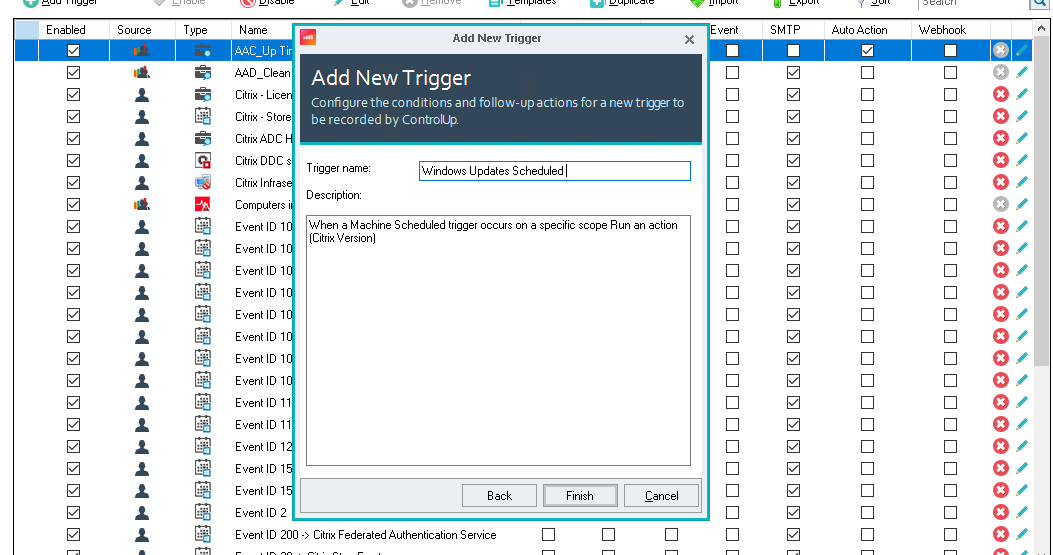Toggle Enabled checkbox for AAC_Up trigger
The image size is (1053, 555).
(73, 50)
